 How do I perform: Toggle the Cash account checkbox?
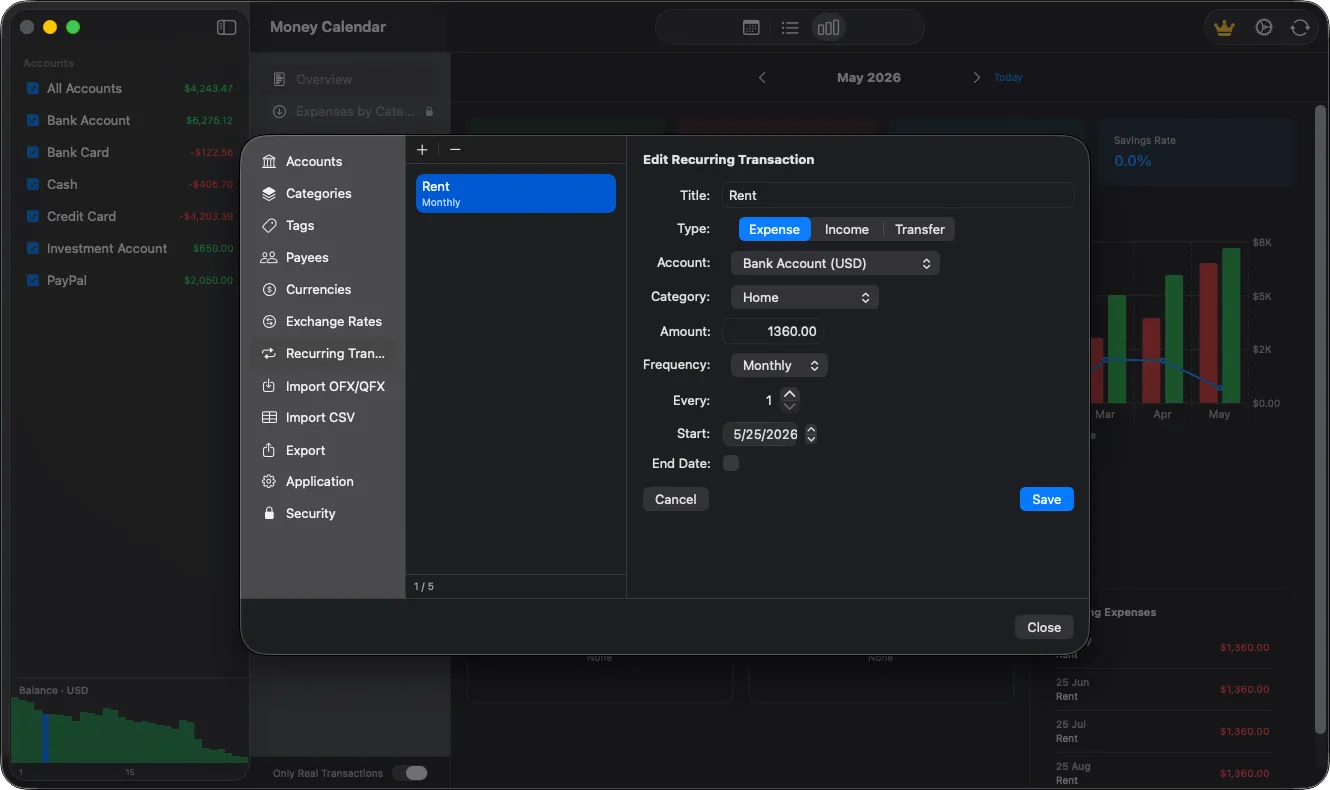coord(33,184)
